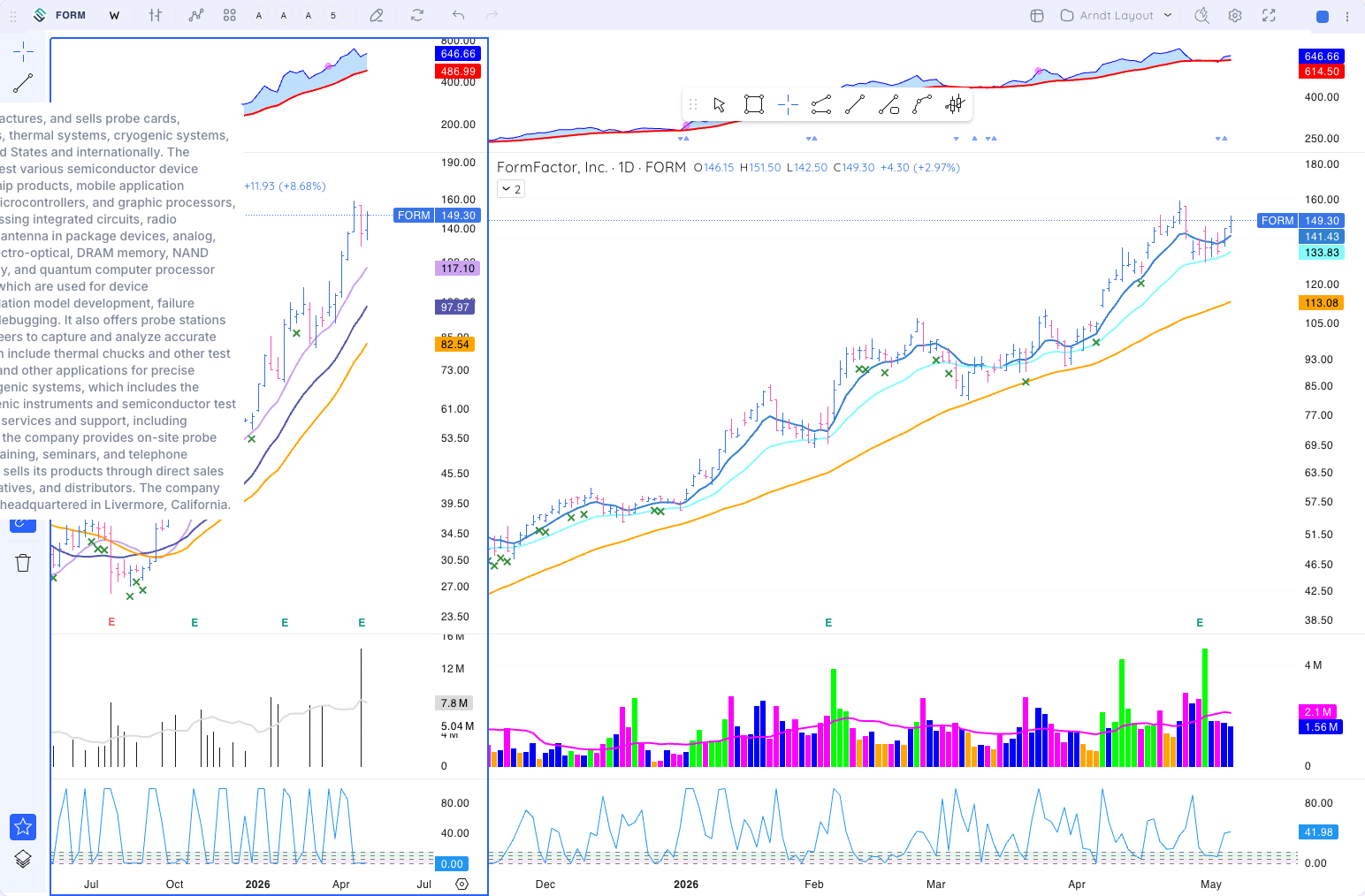Image resolution: width=1365 pixels, height=896 pixels.
Task: Click the refresh sync arrows icon
Action: click(x=417, y=15)
